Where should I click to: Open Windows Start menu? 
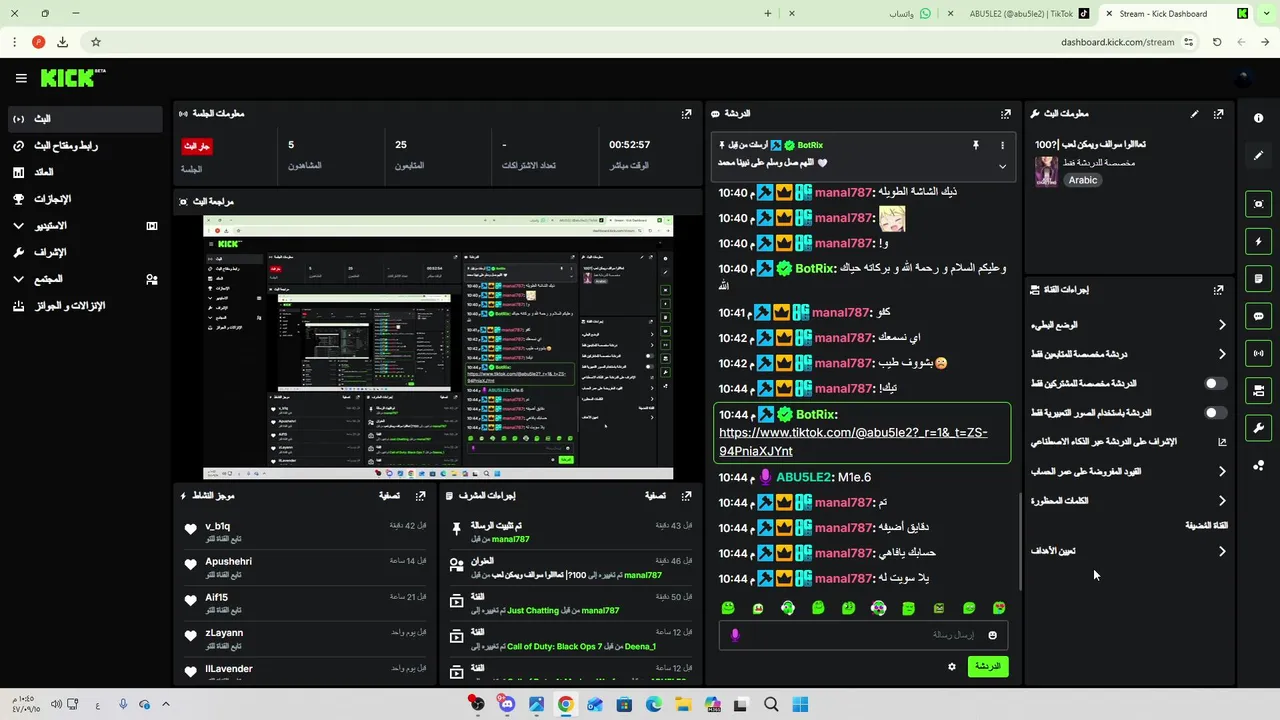click(800, 704)
